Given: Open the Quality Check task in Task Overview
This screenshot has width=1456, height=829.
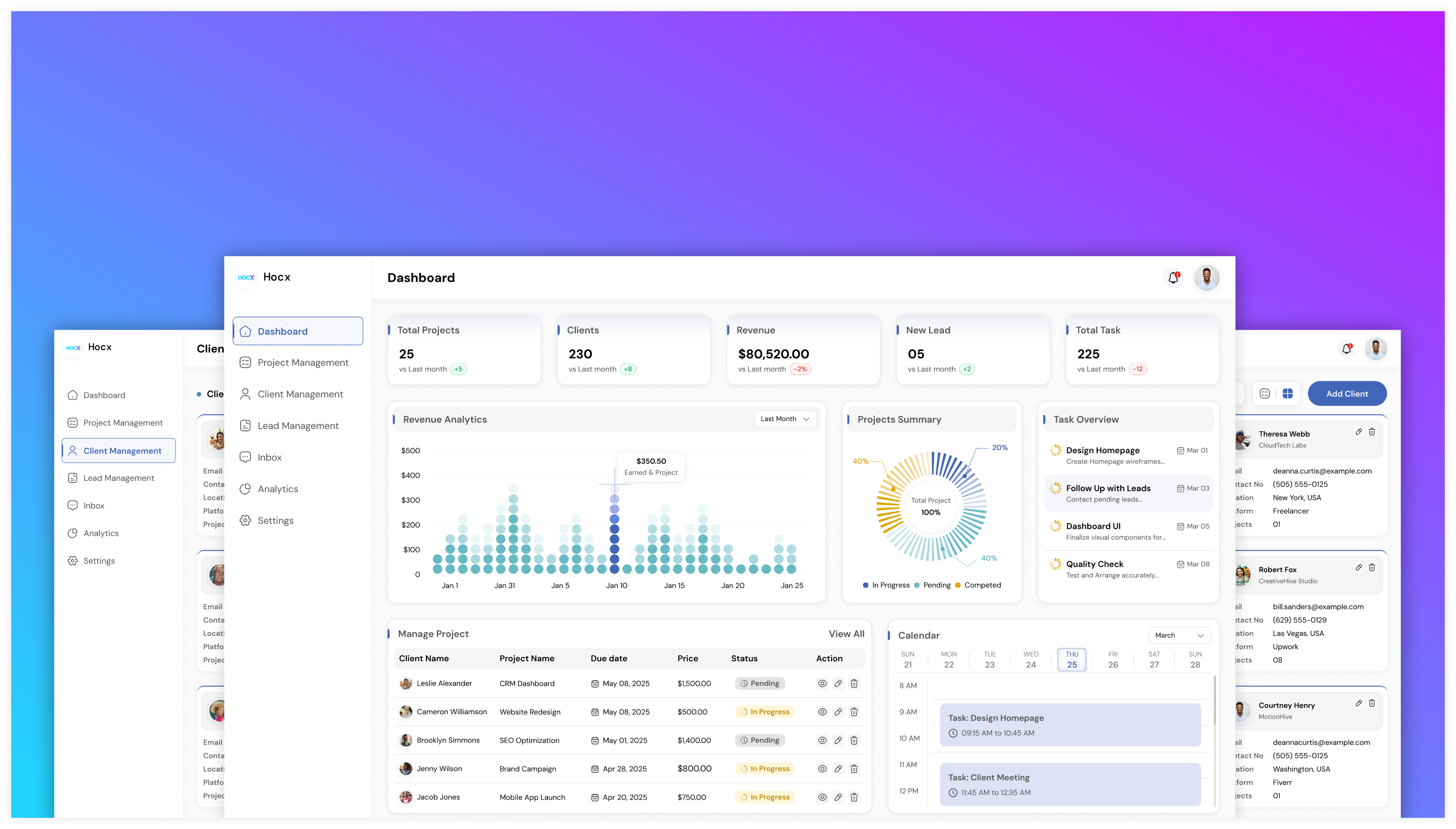Looking at the screenshot, I should pos(1128,569).
